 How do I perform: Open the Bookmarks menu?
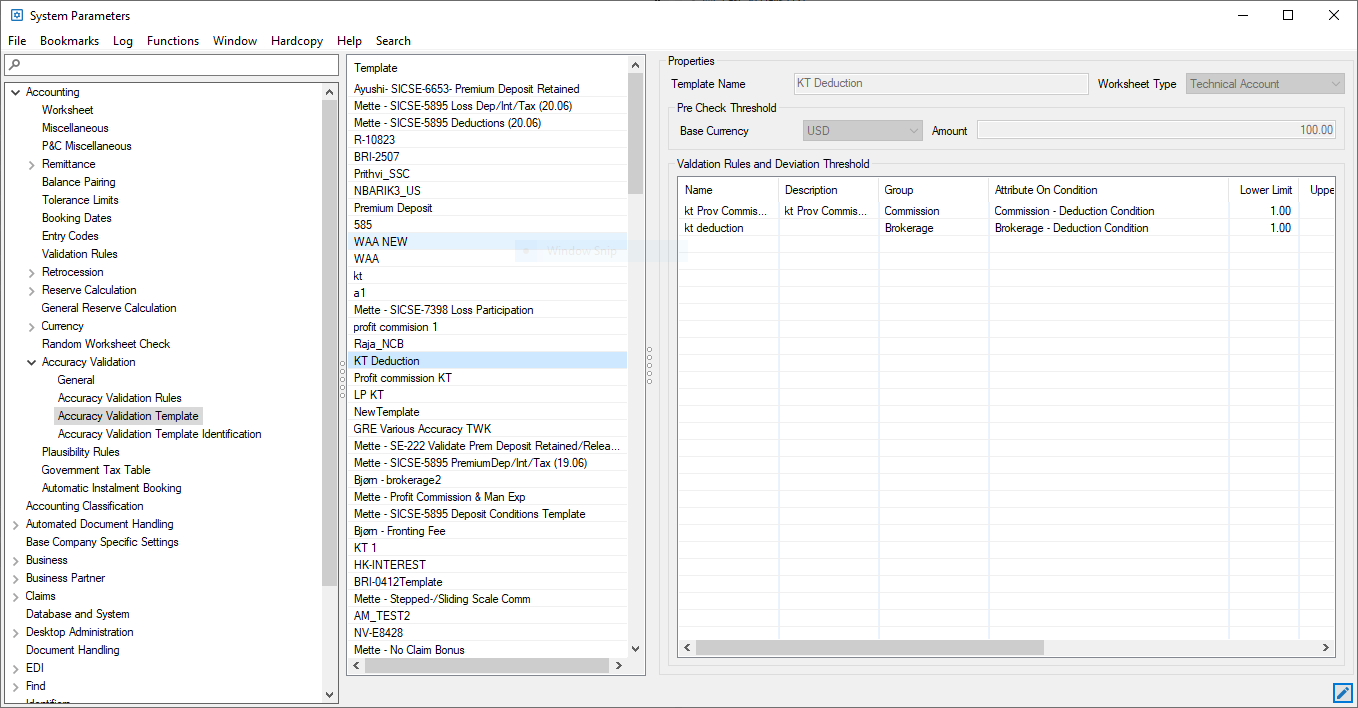click(69, 41)
